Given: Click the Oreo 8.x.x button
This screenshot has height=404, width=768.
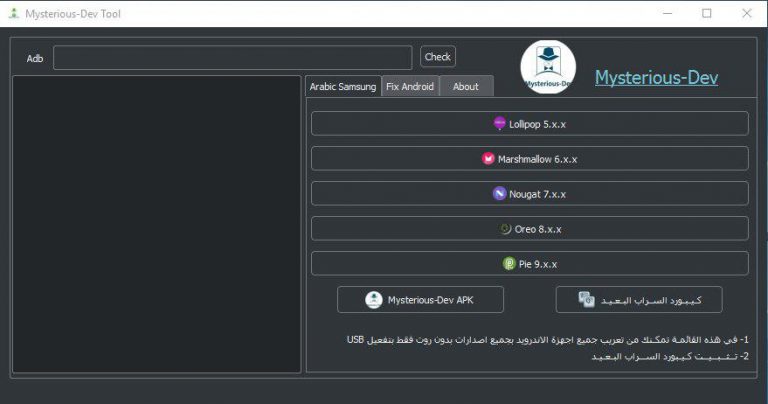Looking at the screenshot, I should click(x=529, y=229).
